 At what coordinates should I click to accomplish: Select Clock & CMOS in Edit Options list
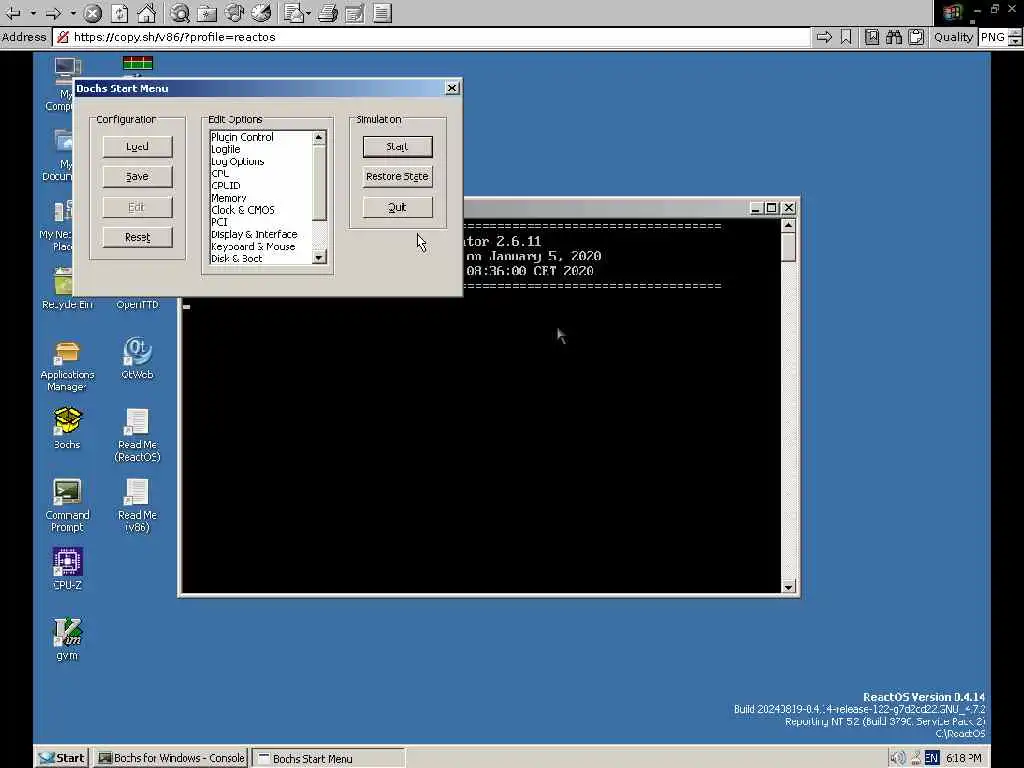pyautogui.click(x=242, y=210)
